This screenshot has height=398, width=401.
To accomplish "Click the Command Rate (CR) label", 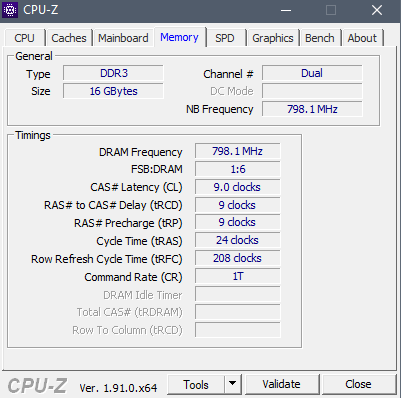I will click(x=133, y=277).
